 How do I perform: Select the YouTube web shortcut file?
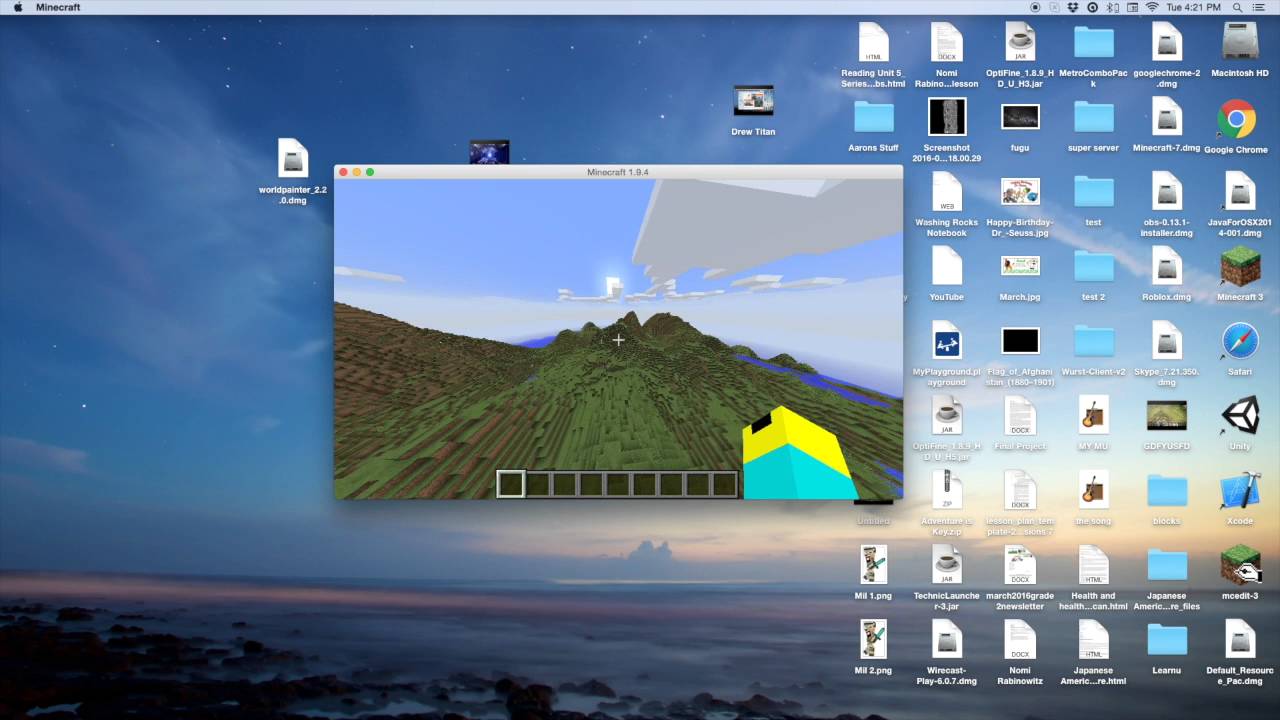coord(947,266)
